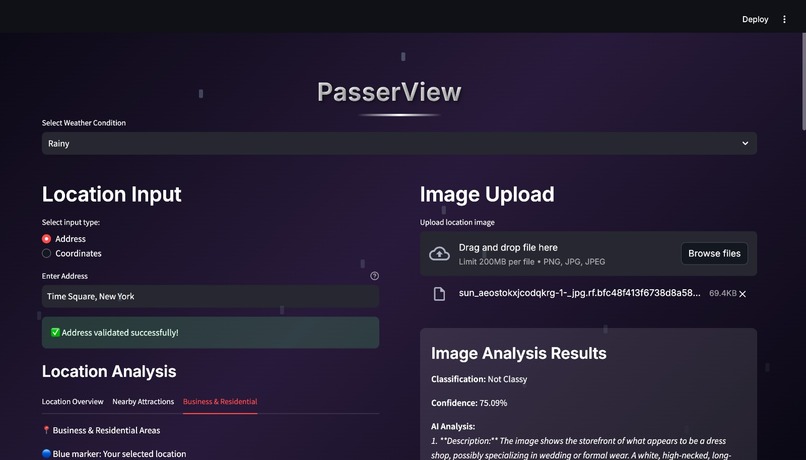Open the Select Weather Condition dropdown
806x460 pixels.
(399, 143)
